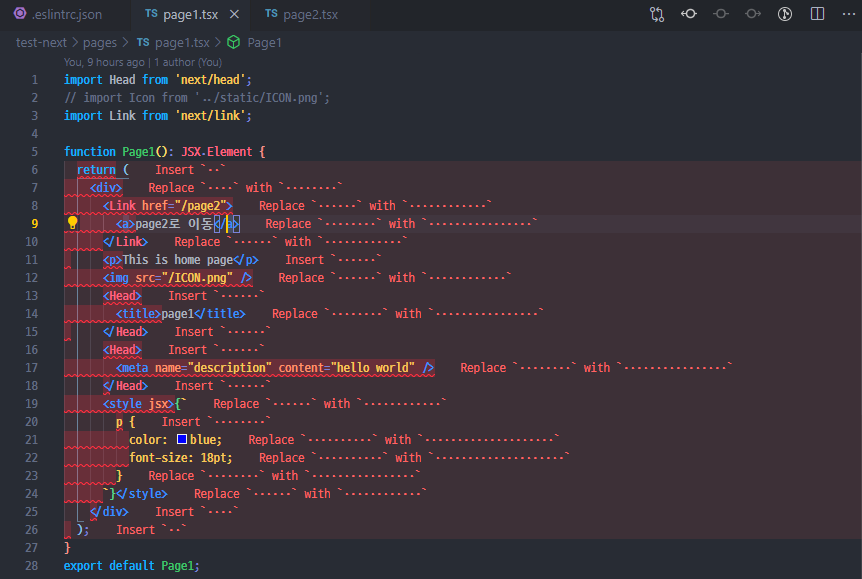Click the 'next/link' import string

pos(210,115)
